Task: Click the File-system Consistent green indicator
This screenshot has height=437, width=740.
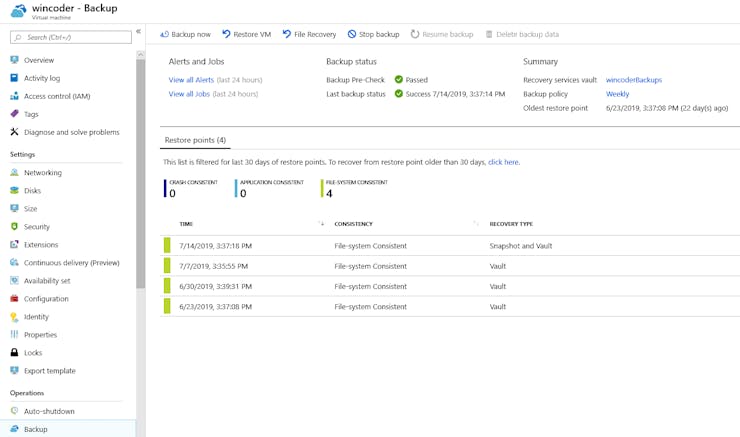Action: (x=322, y=189)
